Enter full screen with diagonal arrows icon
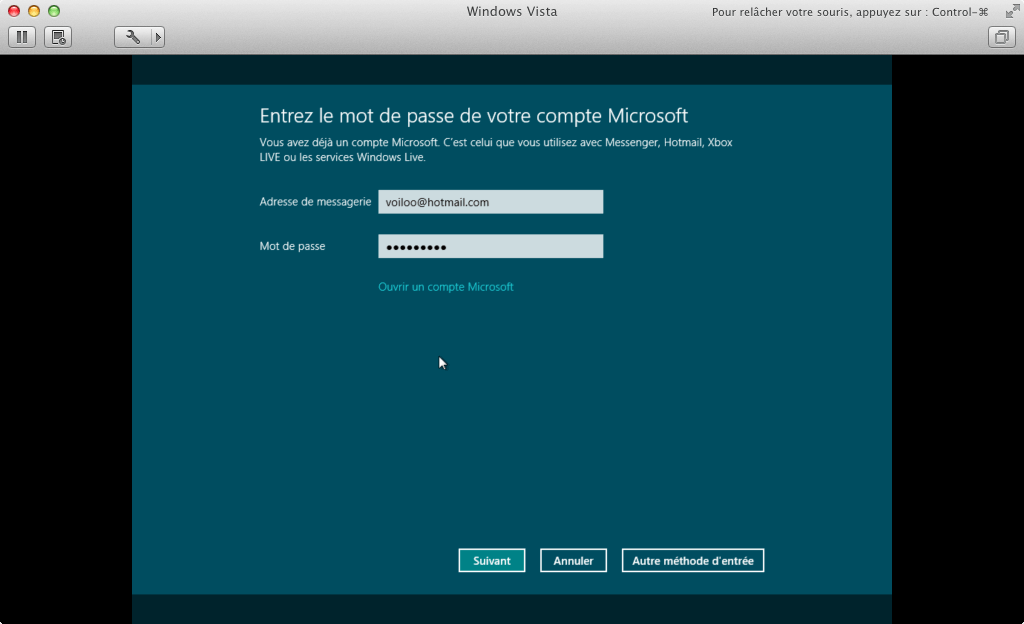This screenshot has width=1024, height=624. [x=1010, y=11]
